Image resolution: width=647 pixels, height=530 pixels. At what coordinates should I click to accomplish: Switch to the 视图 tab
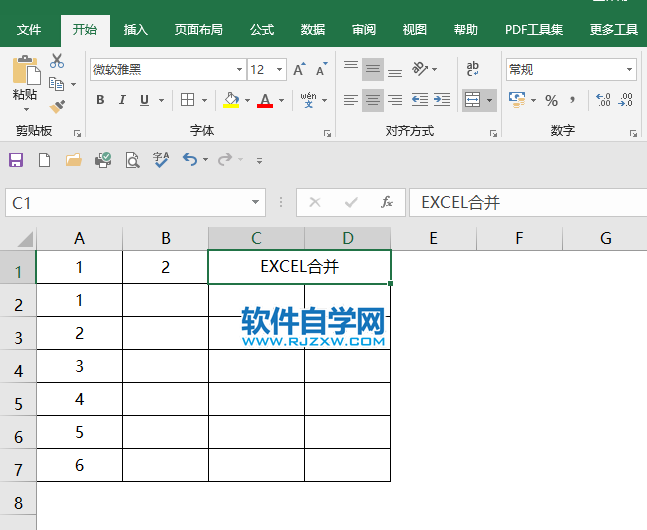(414, 30)
